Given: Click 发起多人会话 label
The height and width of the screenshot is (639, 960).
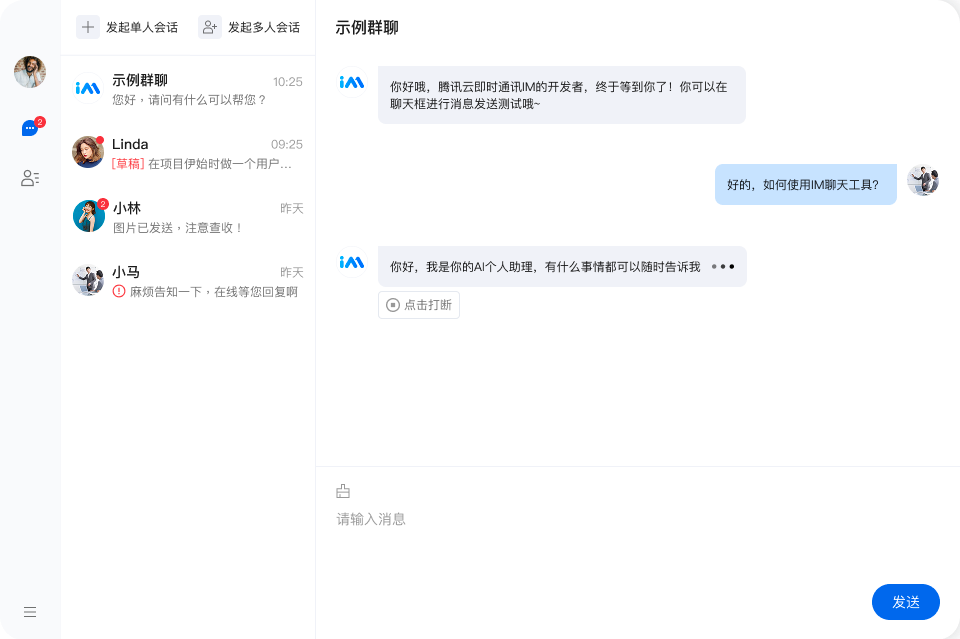Looking at the screenshot, I should point(264,28).
